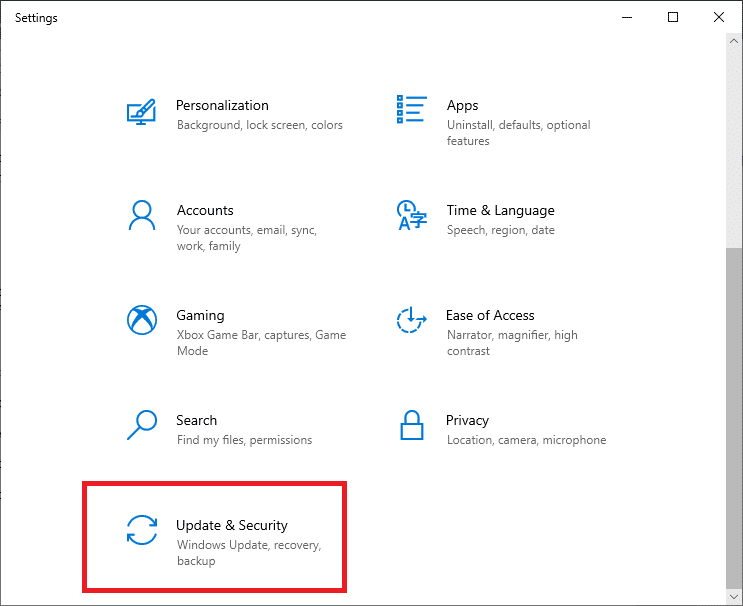
Task: Click the Search magnifying glass icon
Action: tap(142, 425)
